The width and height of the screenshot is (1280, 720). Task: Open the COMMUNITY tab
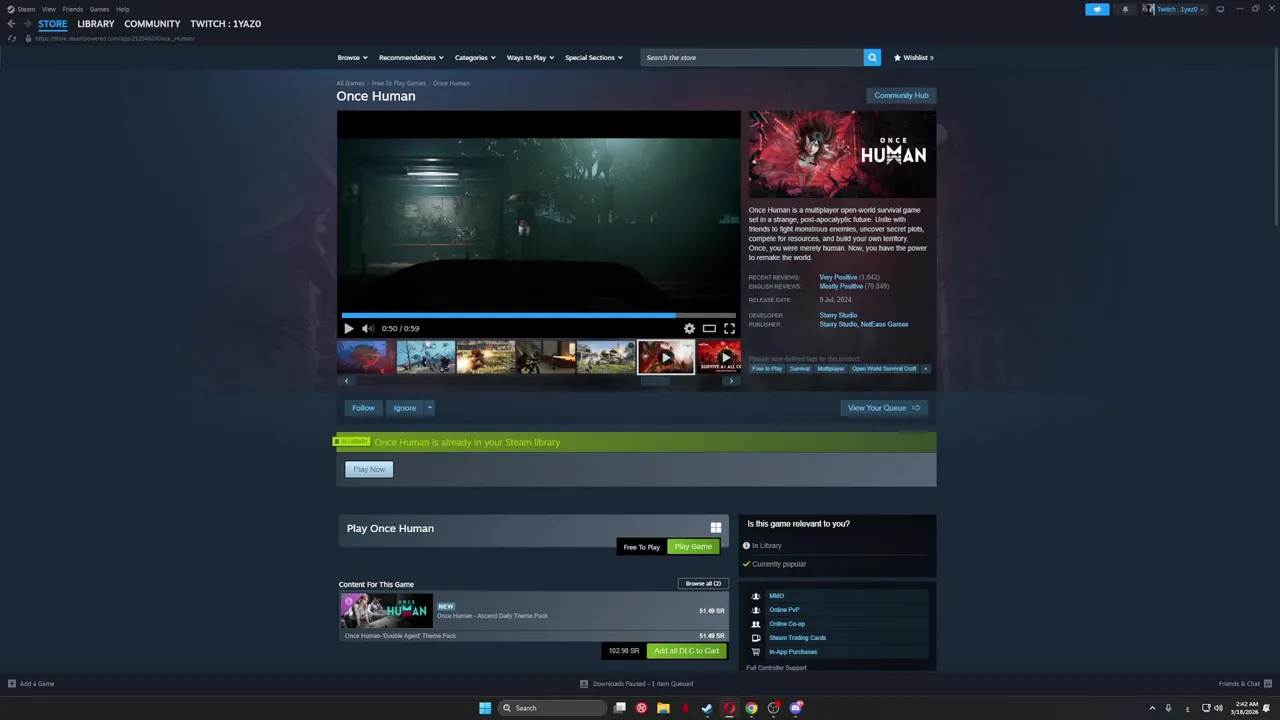[x=152, y=24]
